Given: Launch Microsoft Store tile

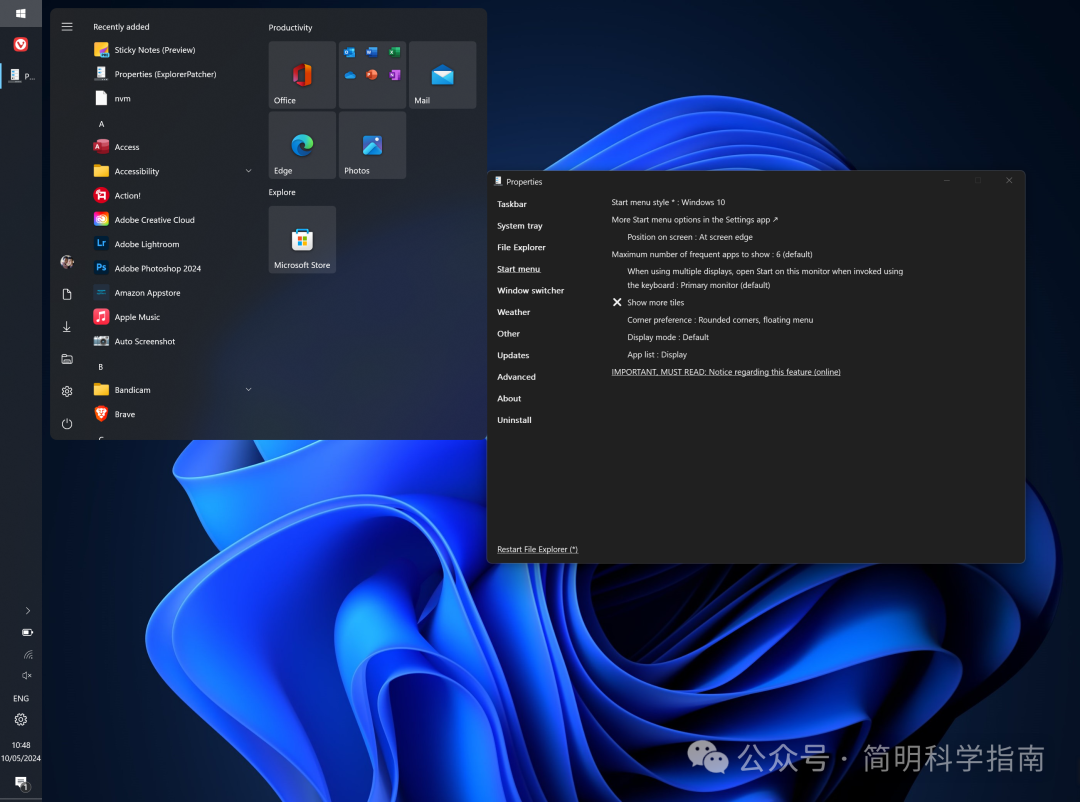Looking at the screenshot, I should 302,240.
